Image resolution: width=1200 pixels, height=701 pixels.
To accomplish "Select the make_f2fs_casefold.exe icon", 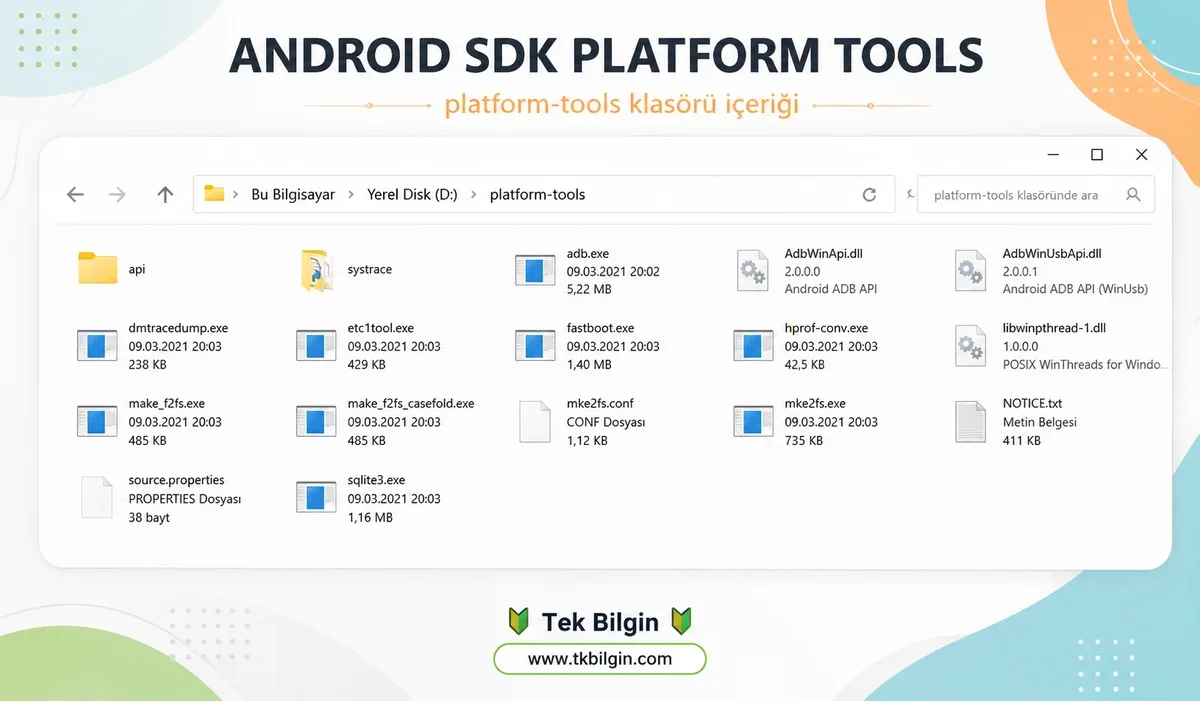I will pyautogui.click(x=316, y=421).
